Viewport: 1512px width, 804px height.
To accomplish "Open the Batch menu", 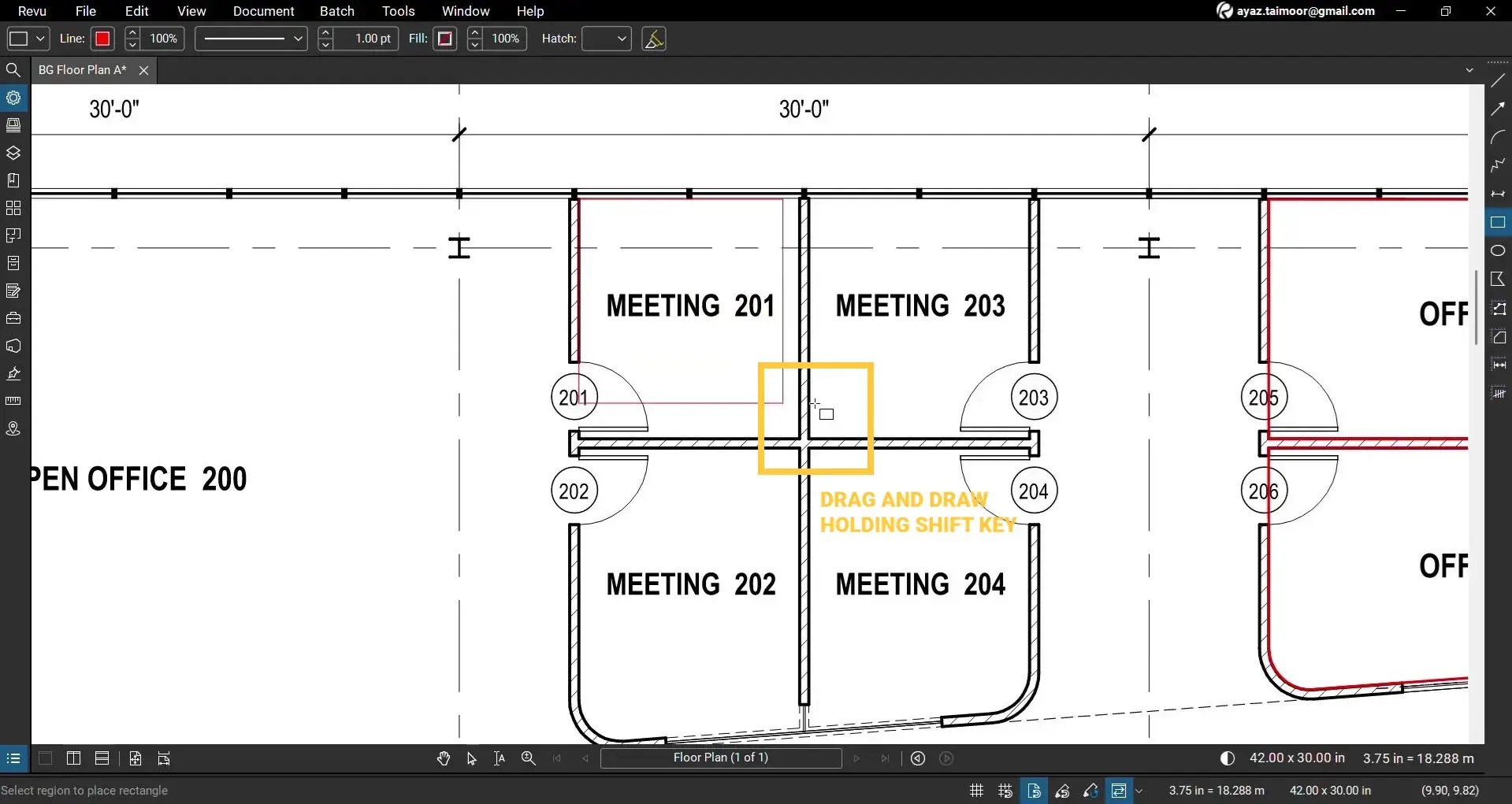I will [x=336, y=11].
